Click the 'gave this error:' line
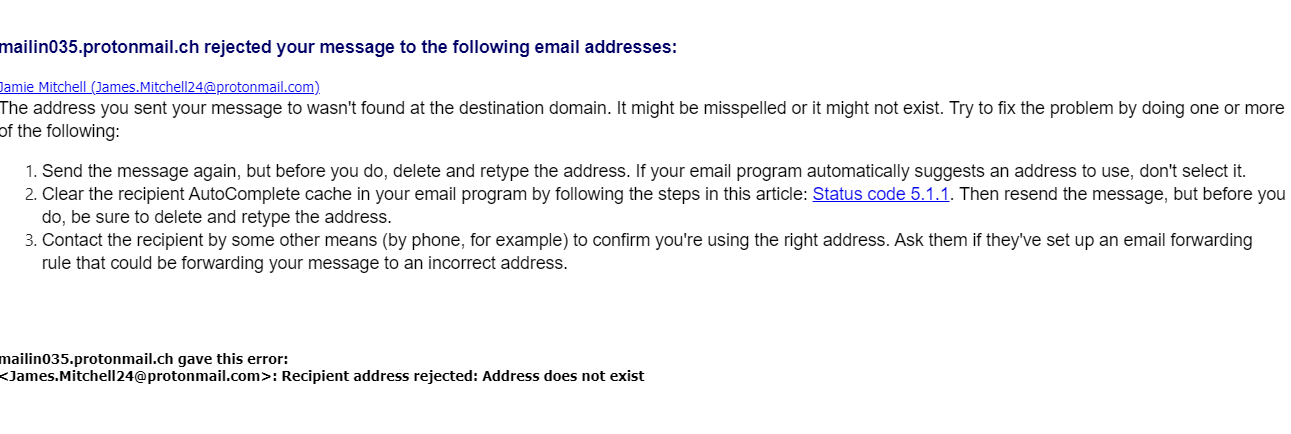The height and width of the screenshot is (434, 1291). click(143, 359)
